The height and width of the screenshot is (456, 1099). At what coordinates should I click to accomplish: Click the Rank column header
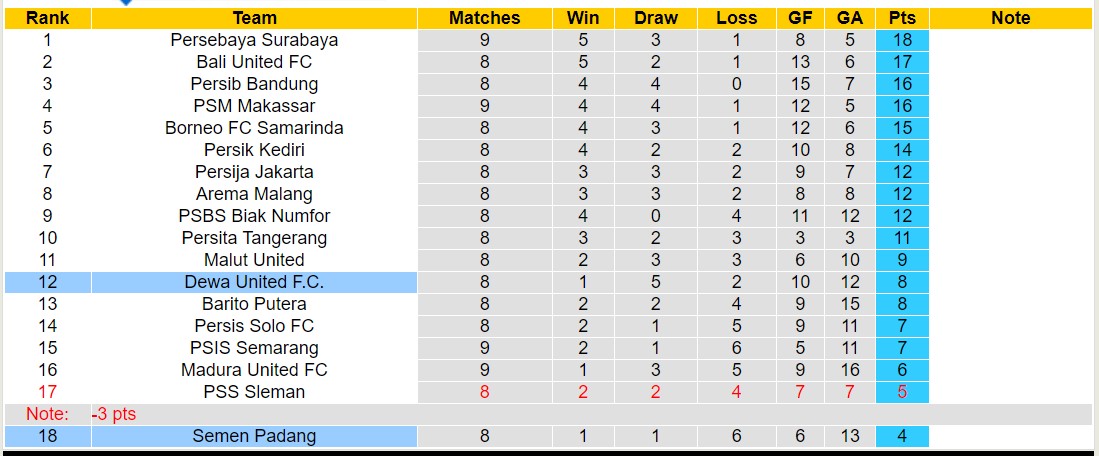coord(47,18)
